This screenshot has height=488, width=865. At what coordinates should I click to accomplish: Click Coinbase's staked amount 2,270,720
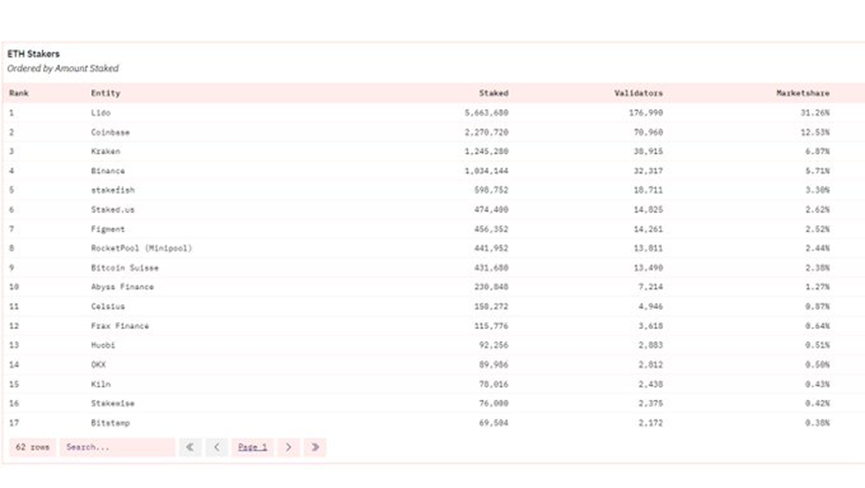pyautogui.click(x=486, y=132)
